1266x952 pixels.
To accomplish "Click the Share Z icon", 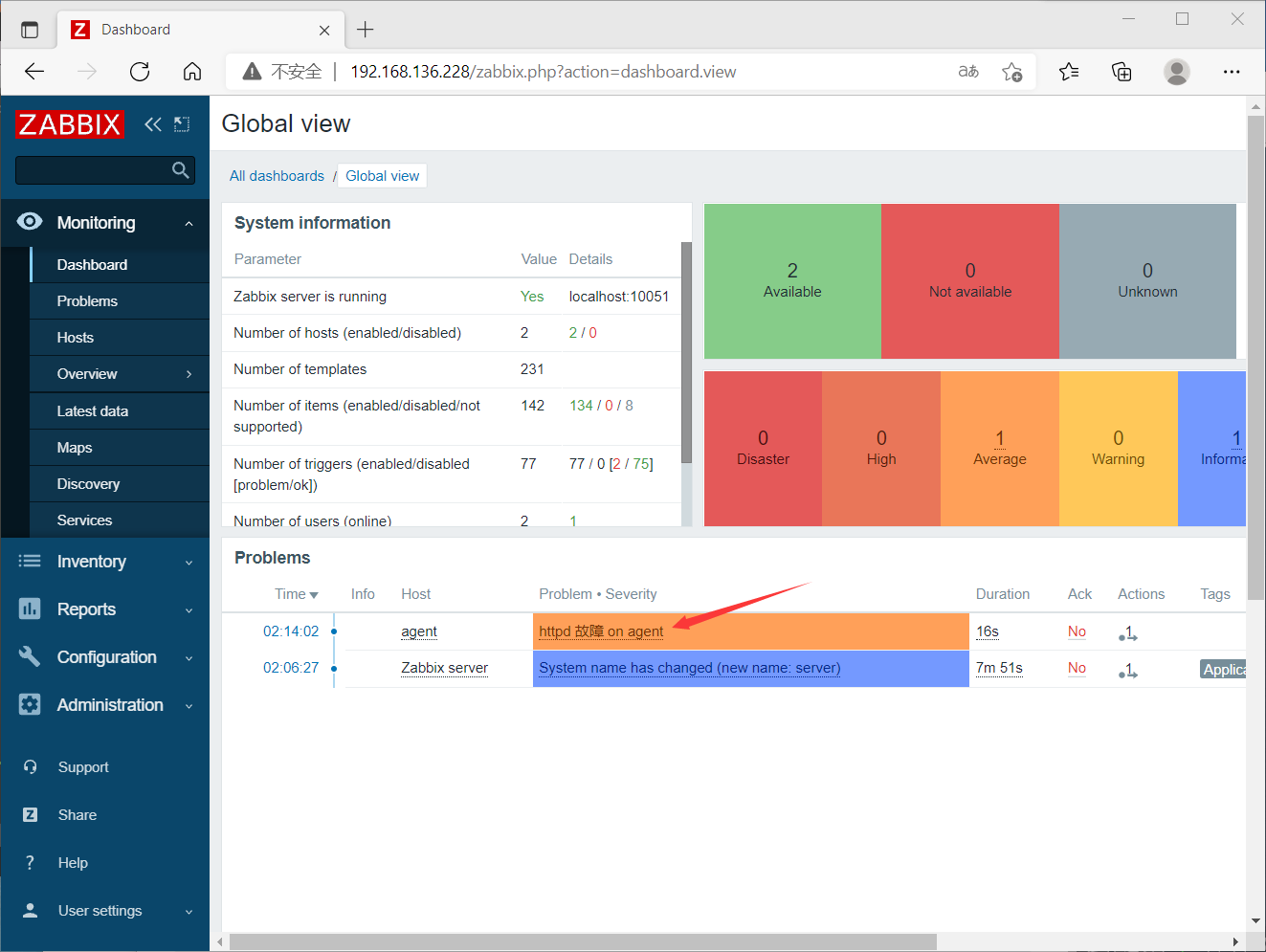I will [x=31, y=815].
